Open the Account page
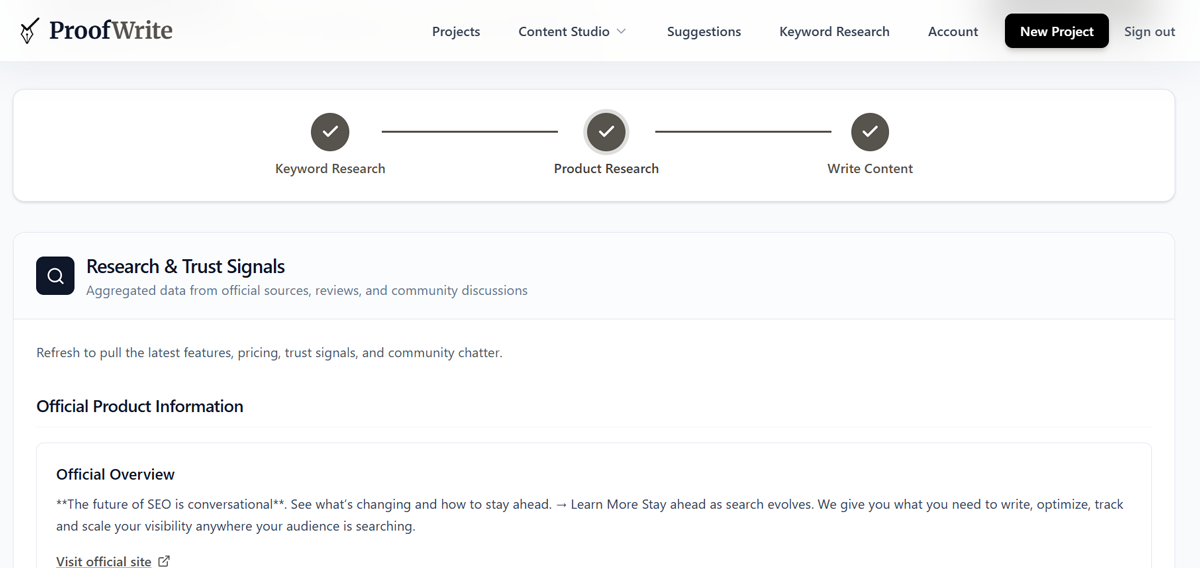Image resolution: width=1200 pixels, height=568 pixels. coord(953,32)
